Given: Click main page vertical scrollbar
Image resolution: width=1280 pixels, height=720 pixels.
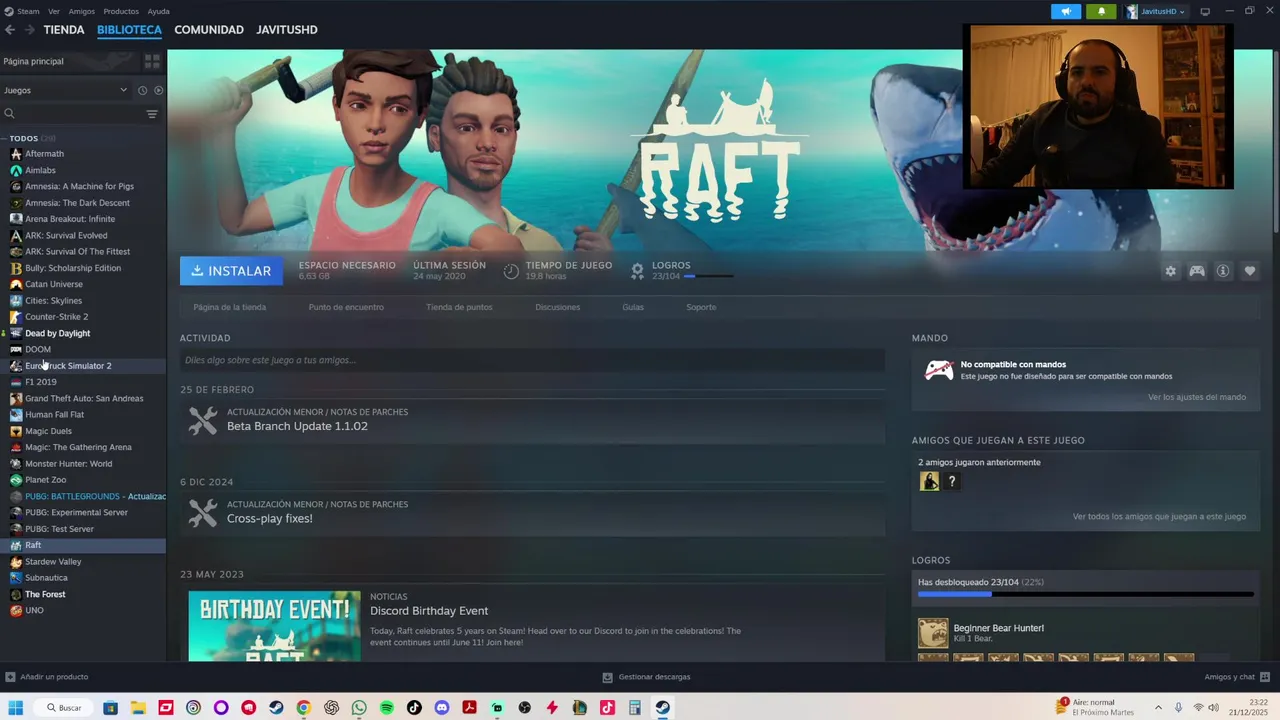Looking at the screenshot, I should (x=1275, y=140).
